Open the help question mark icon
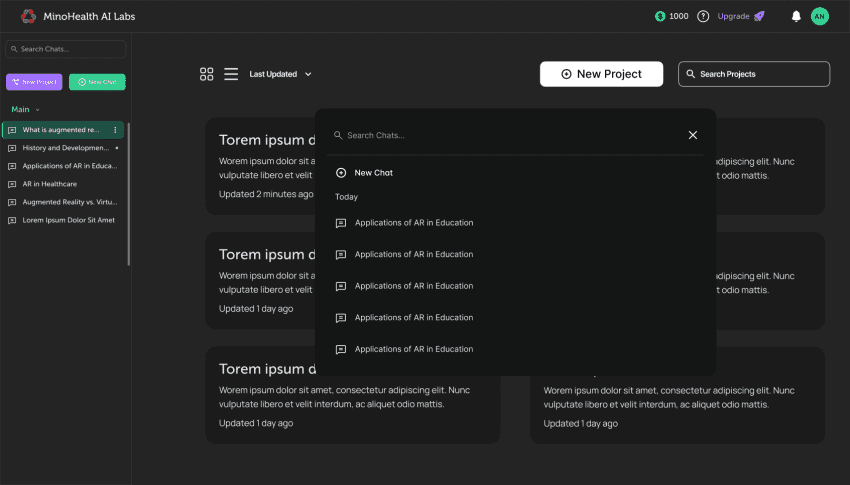The height and width of the screenshot is (485, 850). (x=703, y=16)
